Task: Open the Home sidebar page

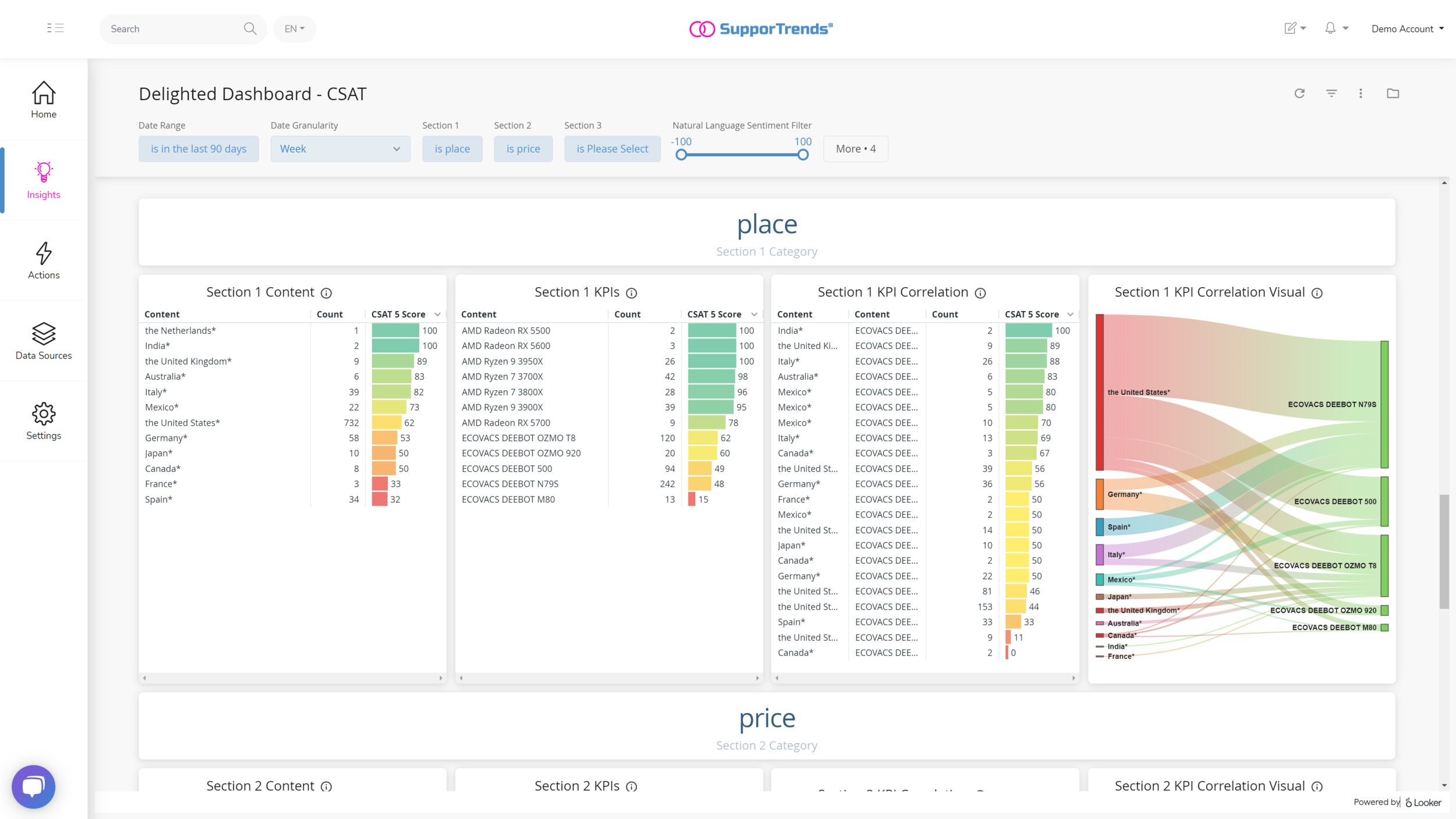Action: pos(44,100)
